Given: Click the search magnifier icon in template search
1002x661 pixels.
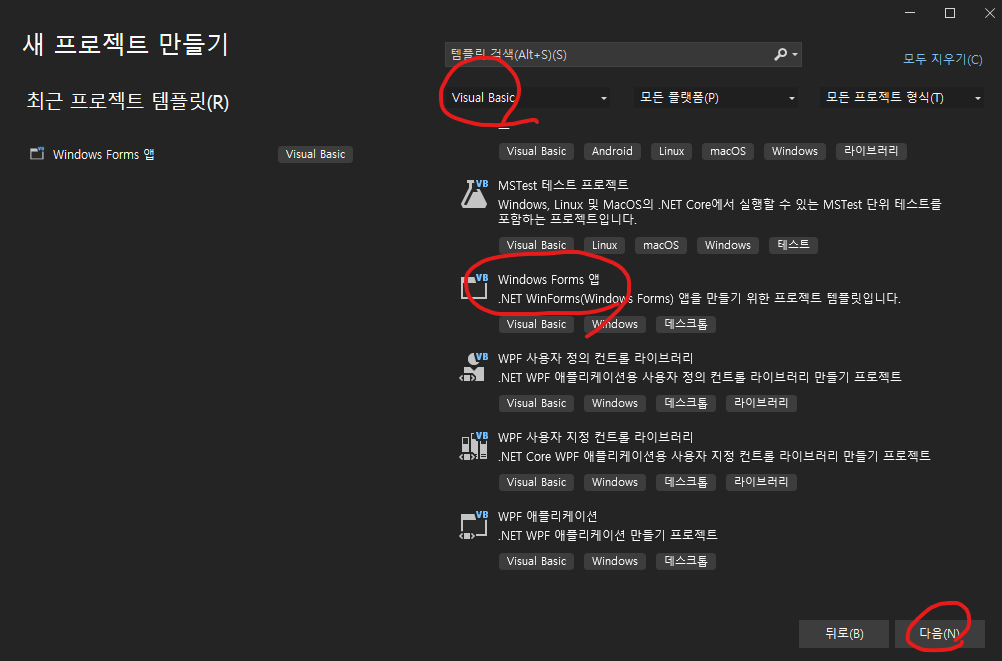Looking at the screenshot, I should 780,54.
